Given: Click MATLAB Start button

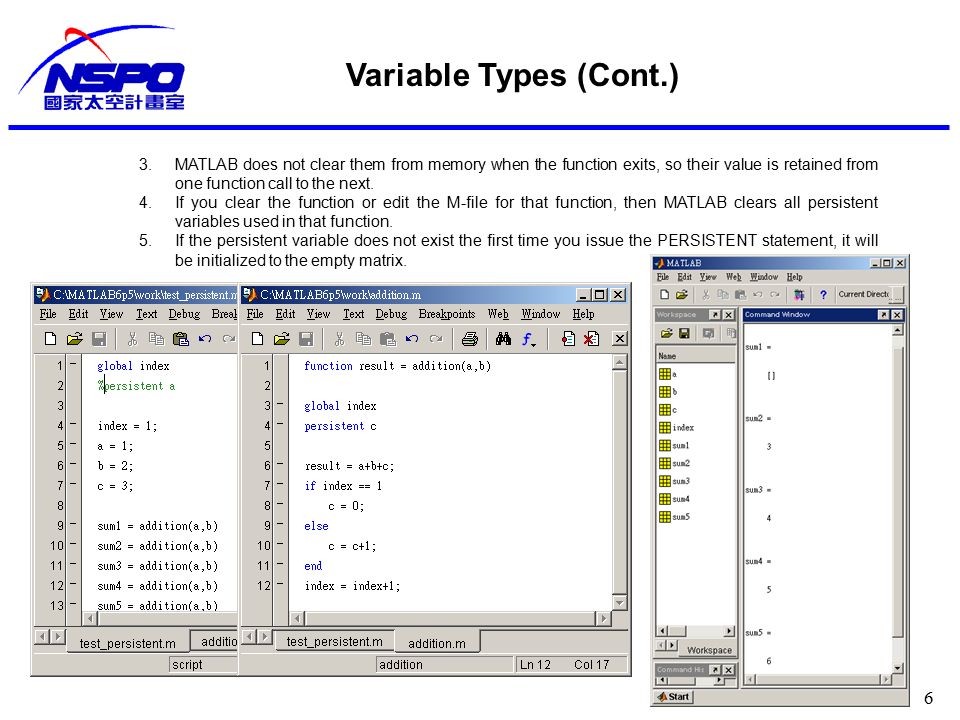Looking at the screenshot, I should click(x=673, y=697).
